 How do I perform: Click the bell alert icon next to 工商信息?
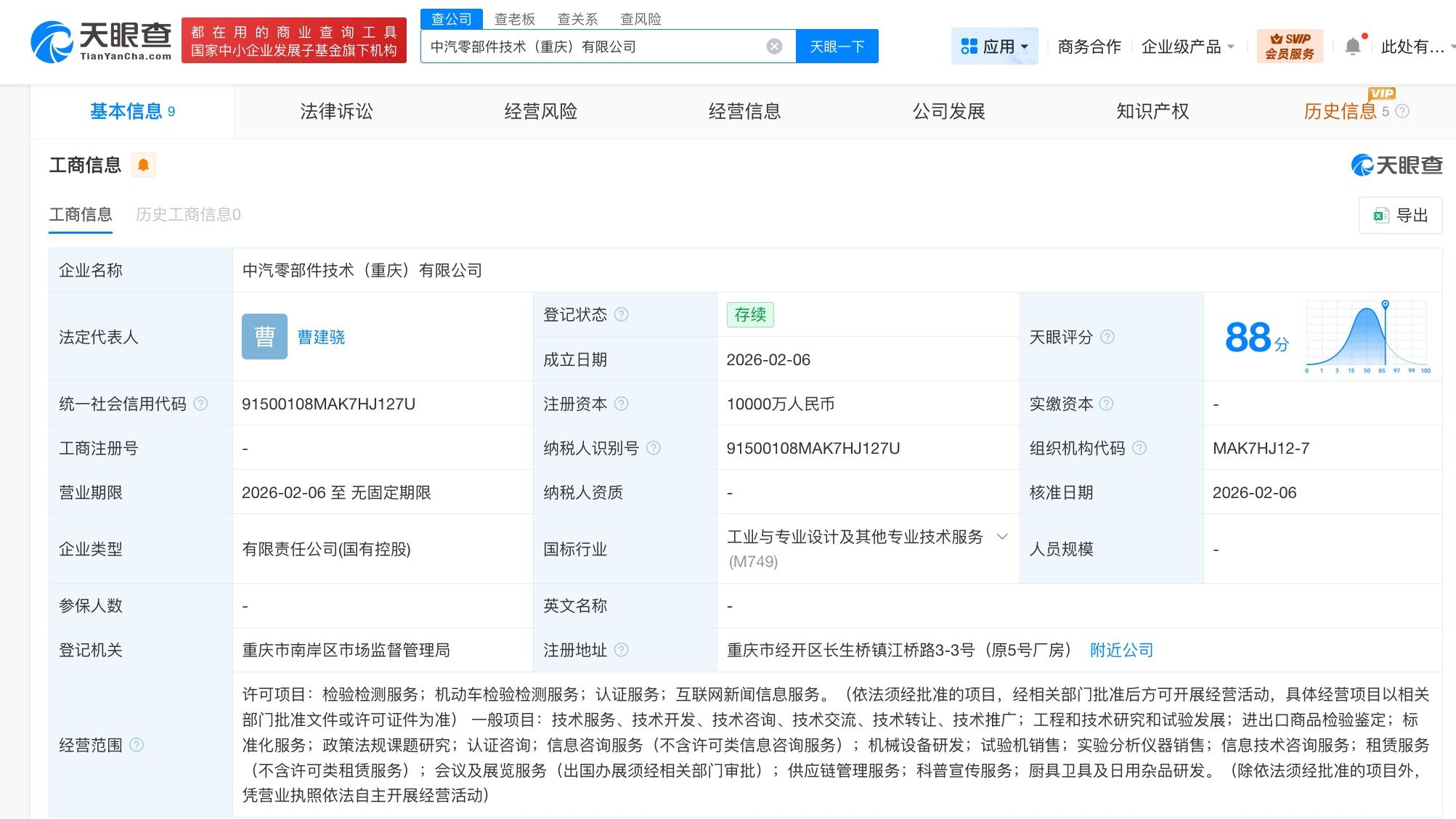coord(143,165)
